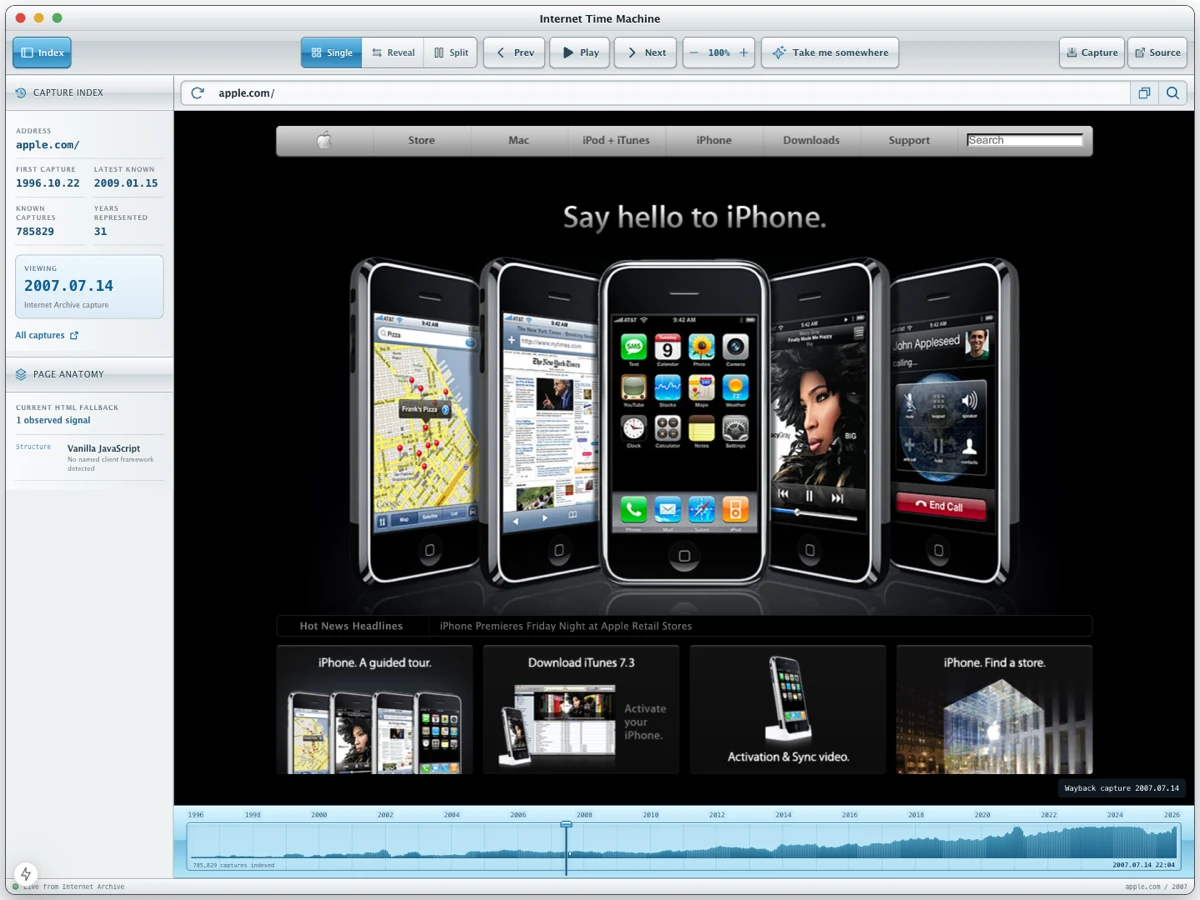The height and width of the screenshot is (900, 1200).
Task: Open the Store tab on Apple page
Action: (x=421, y=141)
